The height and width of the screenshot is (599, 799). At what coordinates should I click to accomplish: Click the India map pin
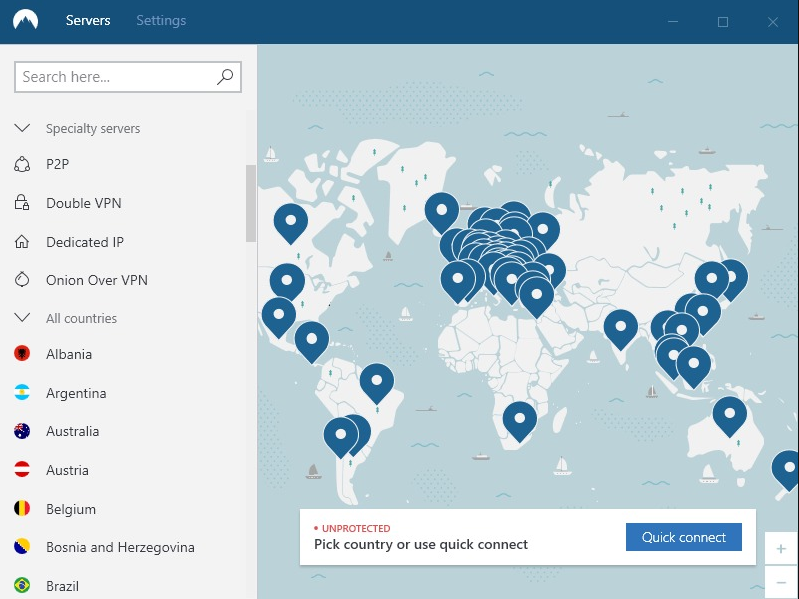coord(621,329)
